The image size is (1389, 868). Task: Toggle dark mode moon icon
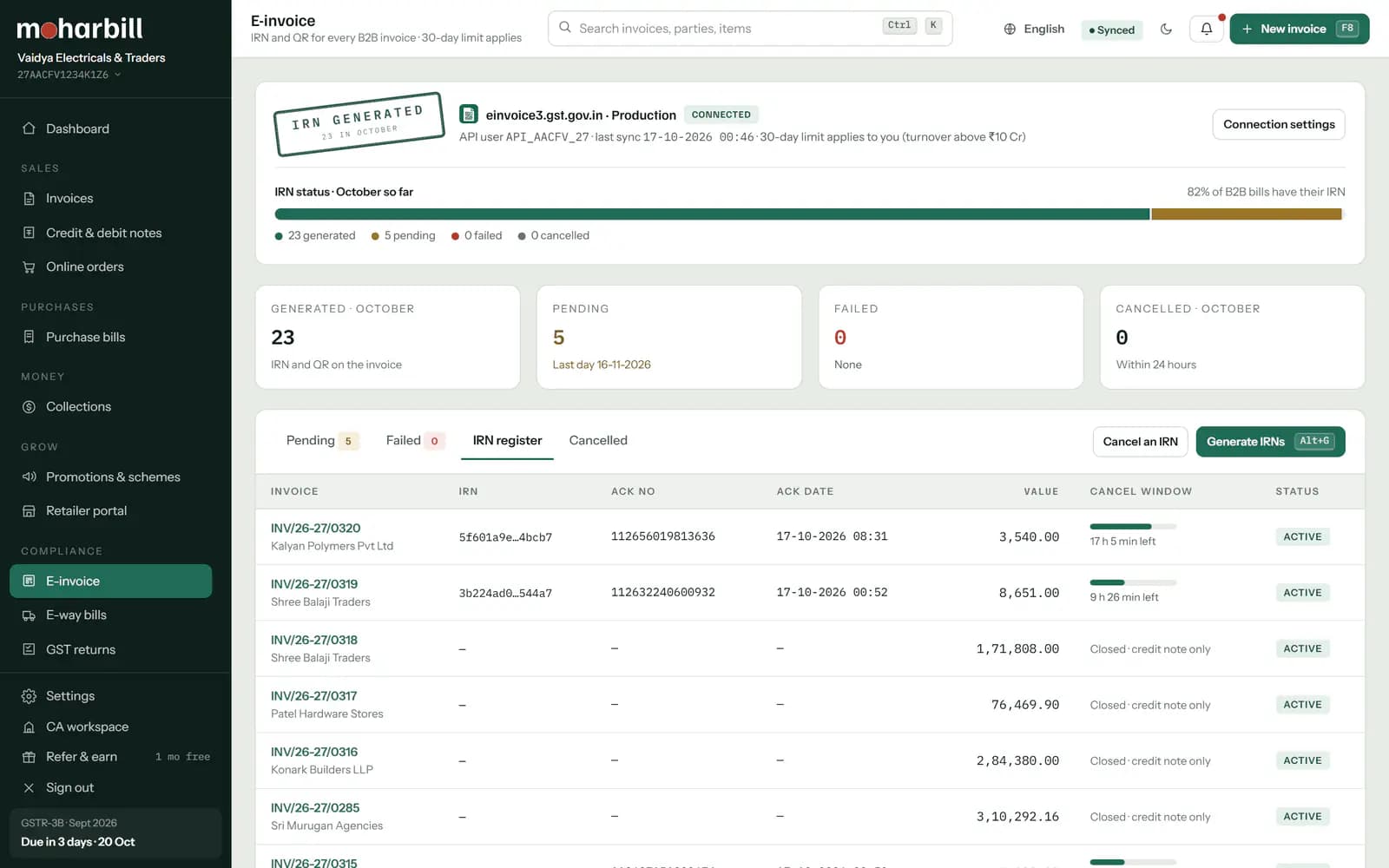click(x=1166, y=29)
